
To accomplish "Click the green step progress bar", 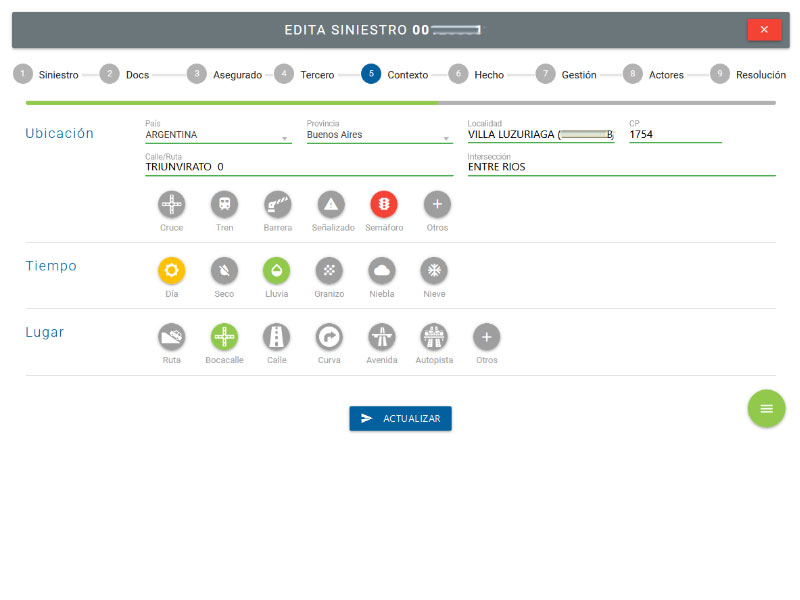I will 231,102.
